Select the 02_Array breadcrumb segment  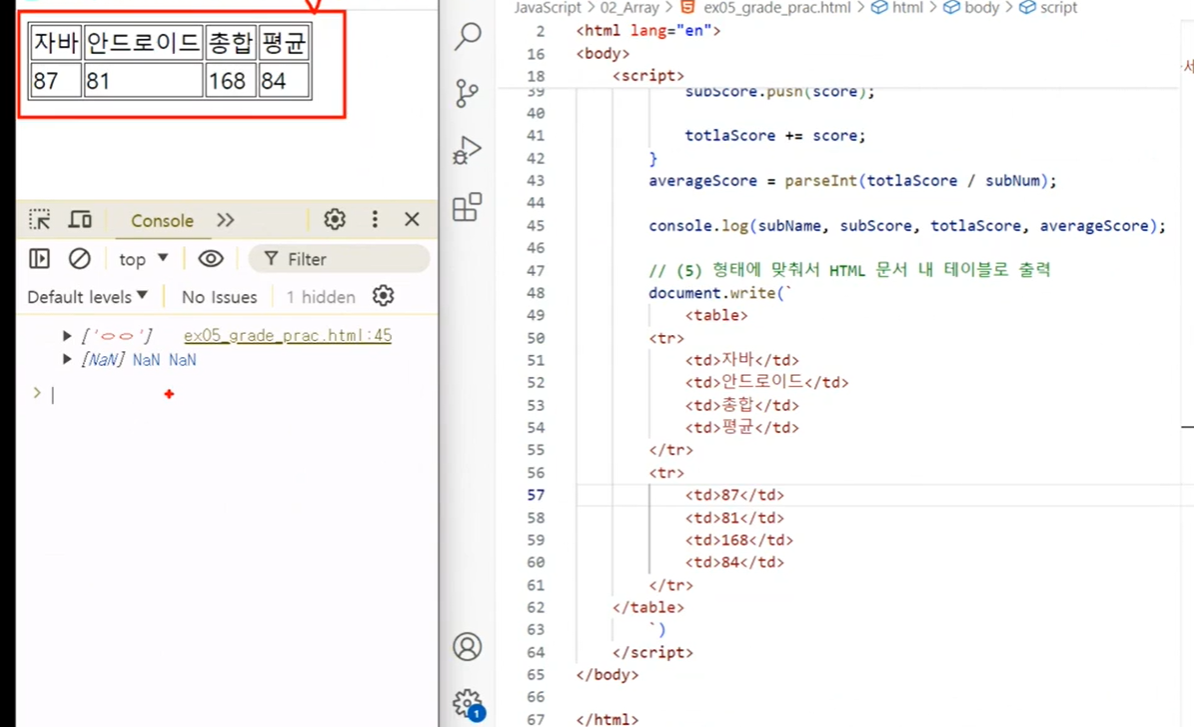[630, 8]
